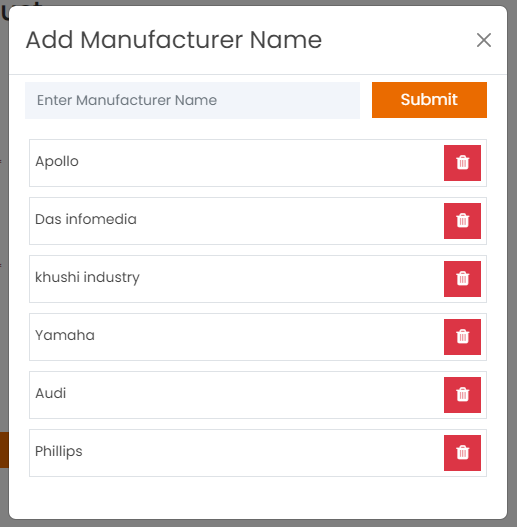This screenshot has height=527, width=517.
Task: Delete Yamaha from the manufacturer list
Action: click(462, 337)
